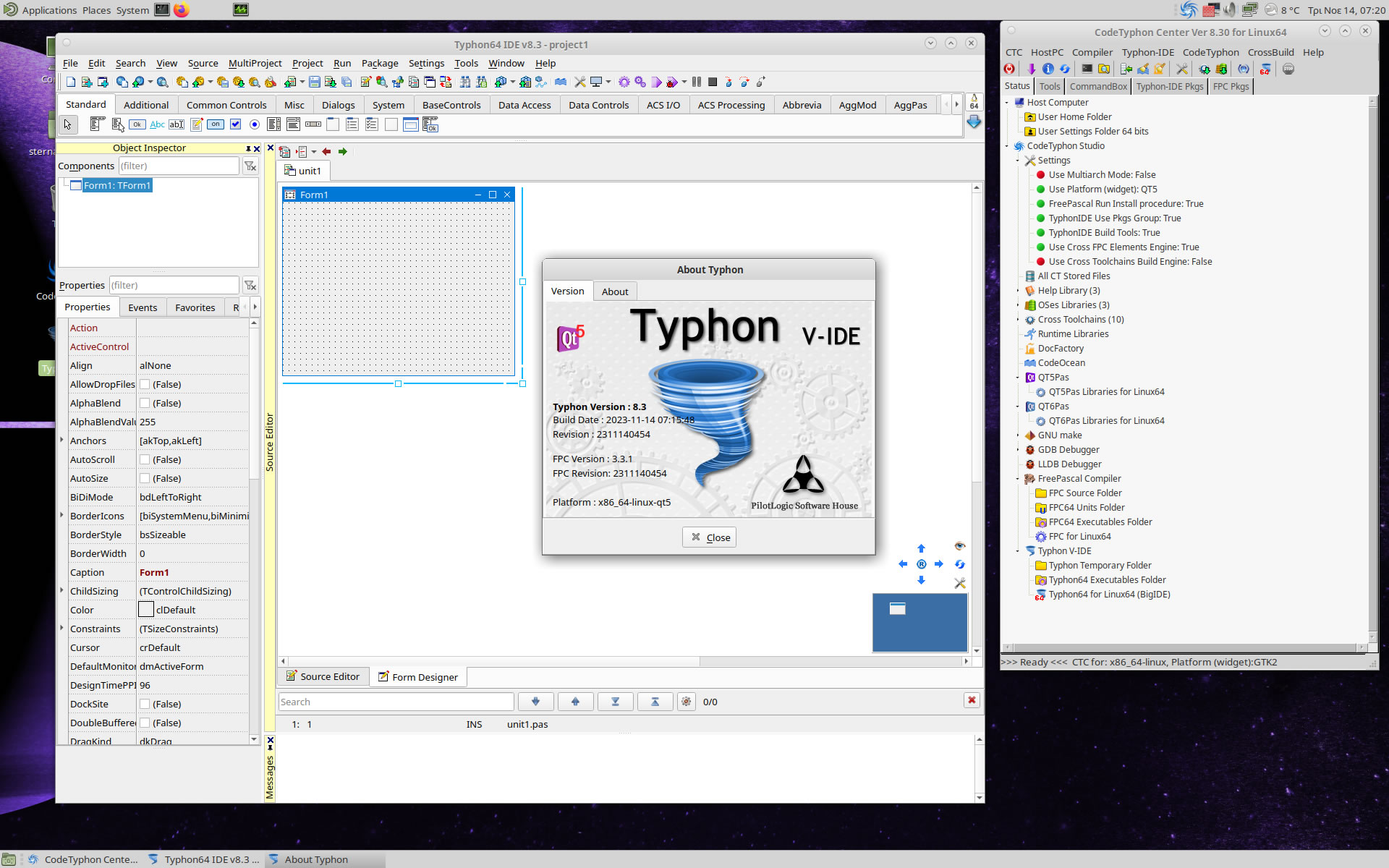
Task: Toggle the AlphaBlend checkbox
Action: 145,403
